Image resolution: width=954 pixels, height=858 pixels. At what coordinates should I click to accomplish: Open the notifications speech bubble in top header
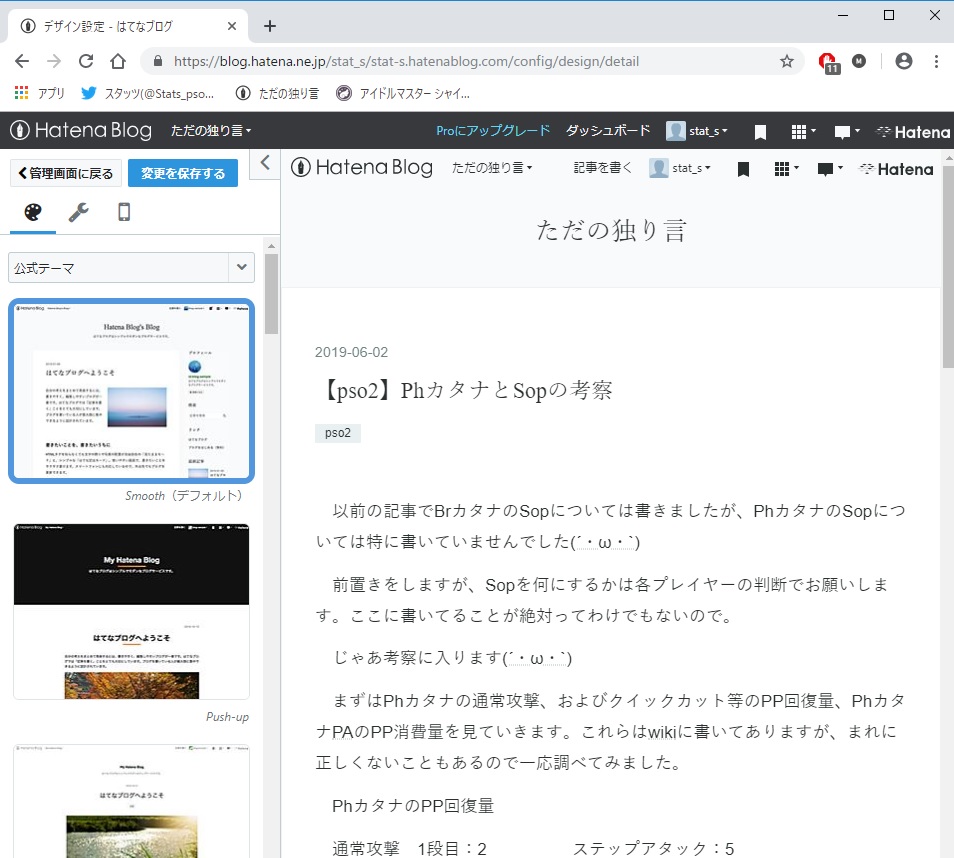(x=847, y=131)
